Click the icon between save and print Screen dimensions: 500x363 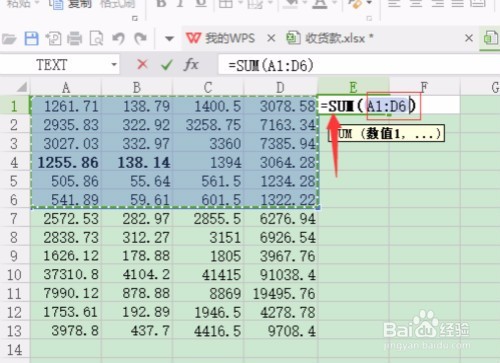pyautogui.click(x=53, y=39)
